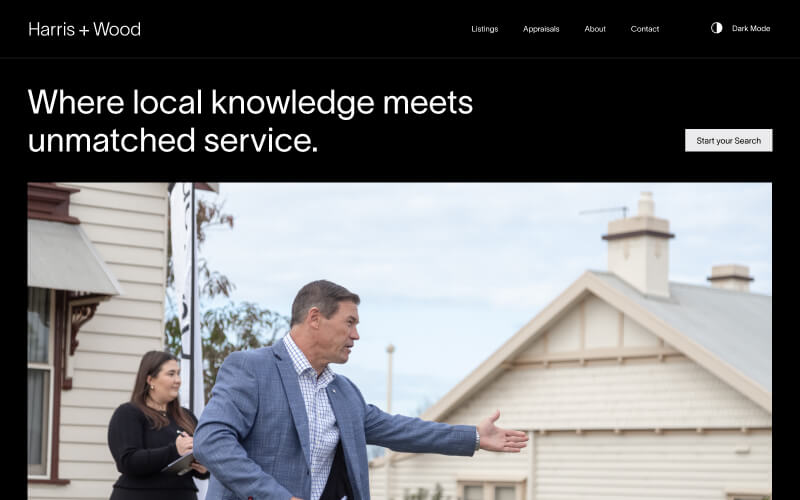Click the clipboard the woman is holding
Image resolution: width=800 pixels, height=500 pixels.
pos(180,464)
